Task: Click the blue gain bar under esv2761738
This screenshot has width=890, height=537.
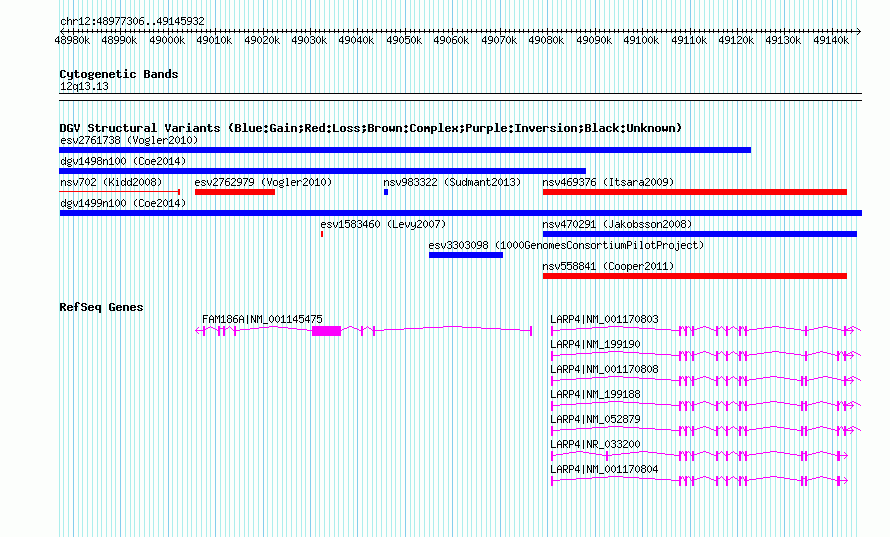Action: point(405,150)
